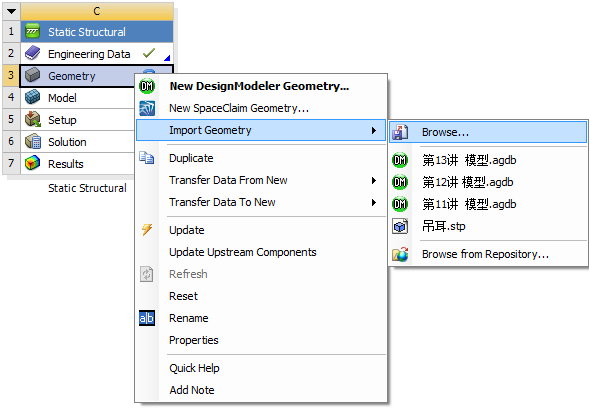Viewport: 589px width, 410px height.
Task: Expand the Import Geometry submenu arrow
Action: click(374, 130)
